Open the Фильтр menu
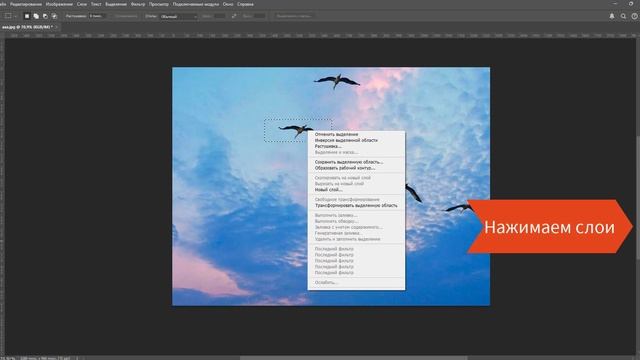This screenshot has width=640, height=360. pyautogui.click(x=138, y=4)
